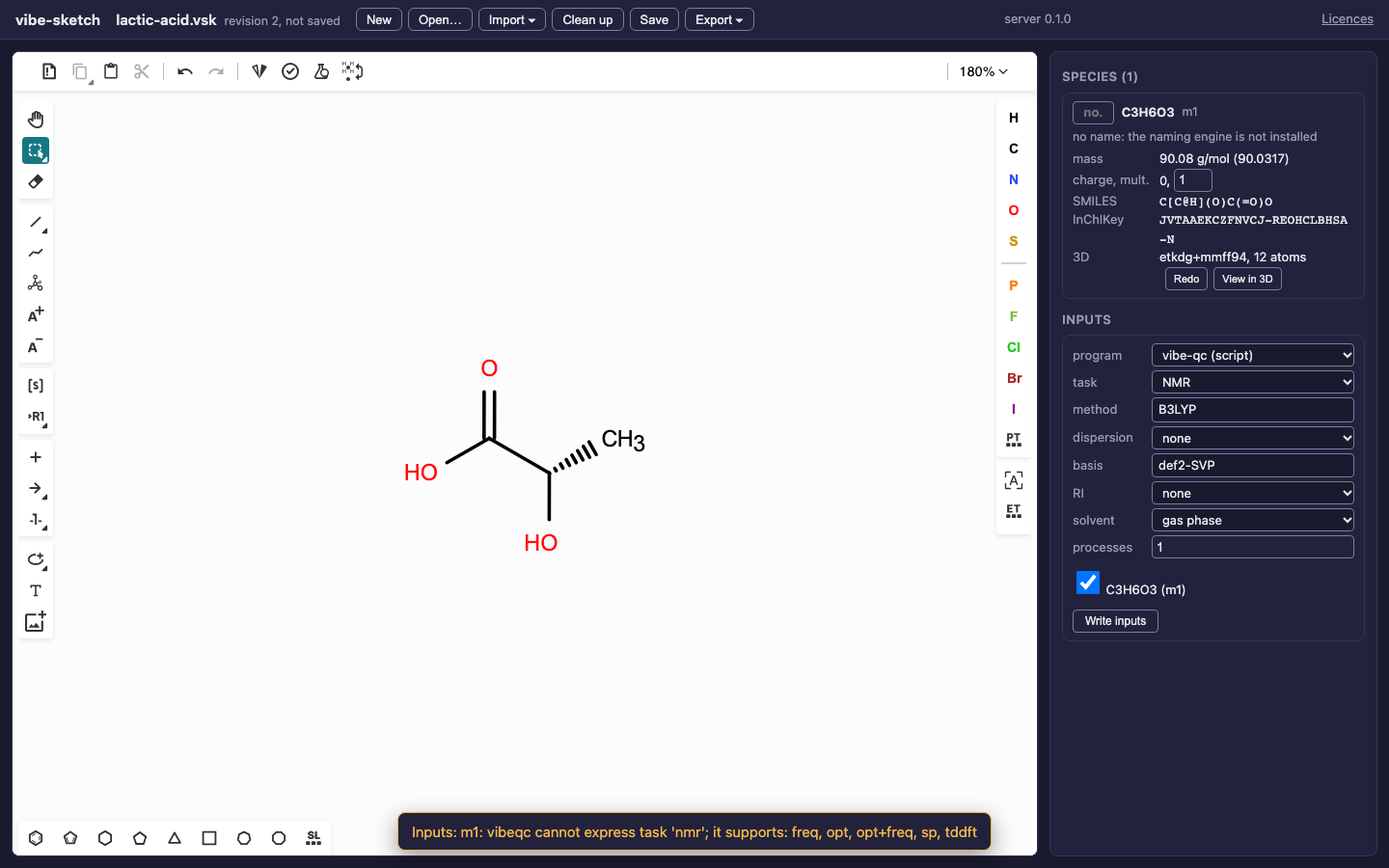Image resolution: width=1389 pixels, height=868 pixels.
Task: Insert the benzene ring template
Action: pos(36,838)
